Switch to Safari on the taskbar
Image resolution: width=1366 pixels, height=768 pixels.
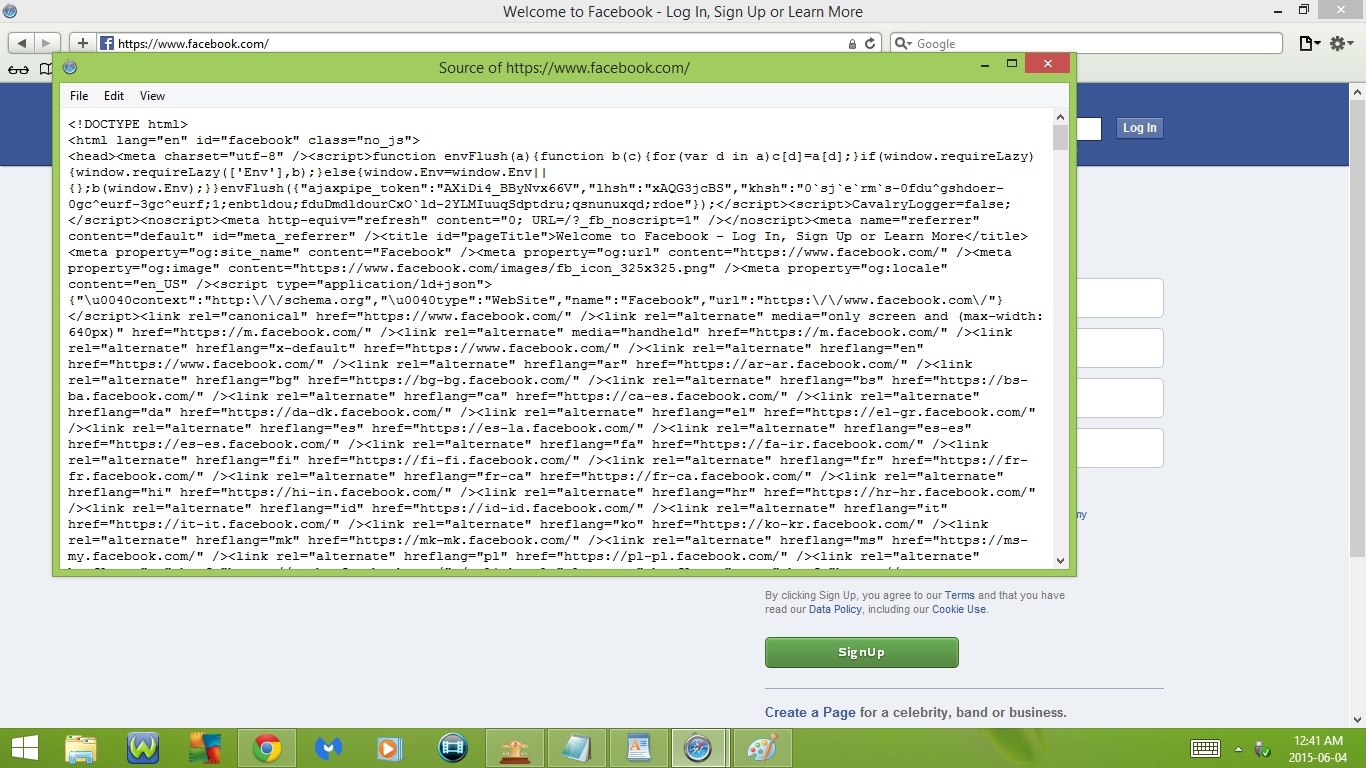(699, 748)
